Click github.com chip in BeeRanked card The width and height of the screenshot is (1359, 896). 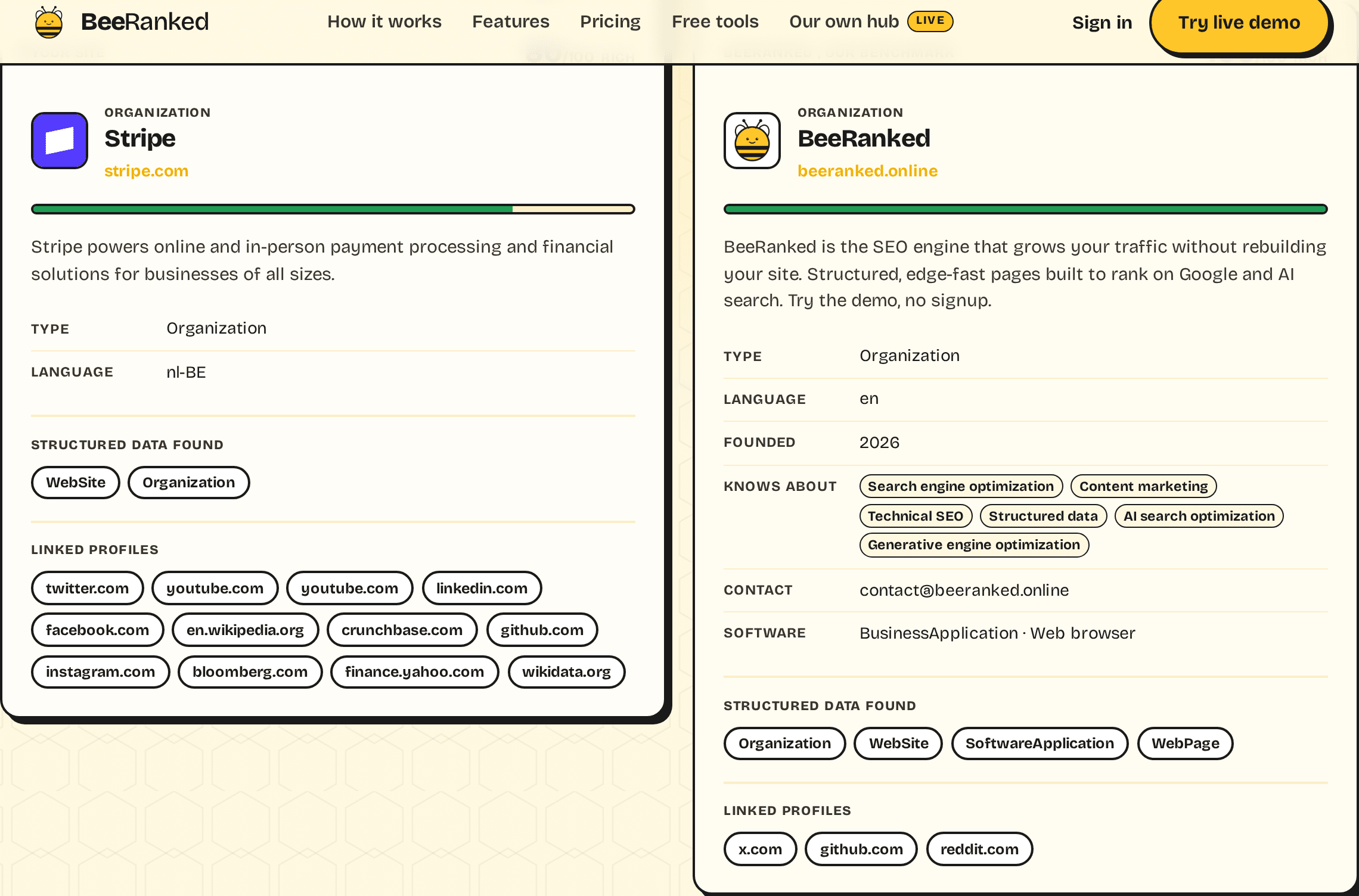pyautogui.click(x=861, y=850)
